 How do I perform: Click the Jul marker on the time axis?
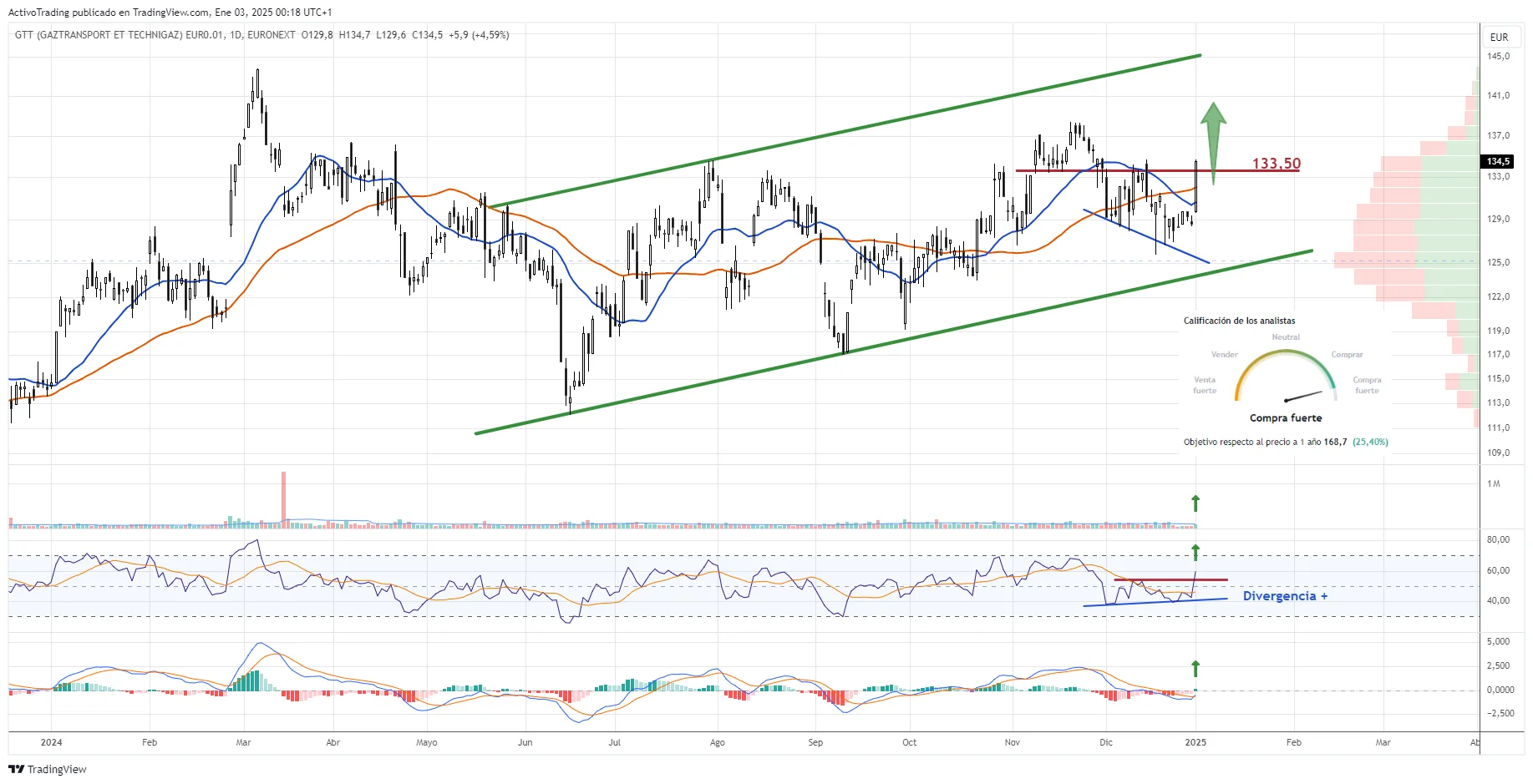point(614,742)
